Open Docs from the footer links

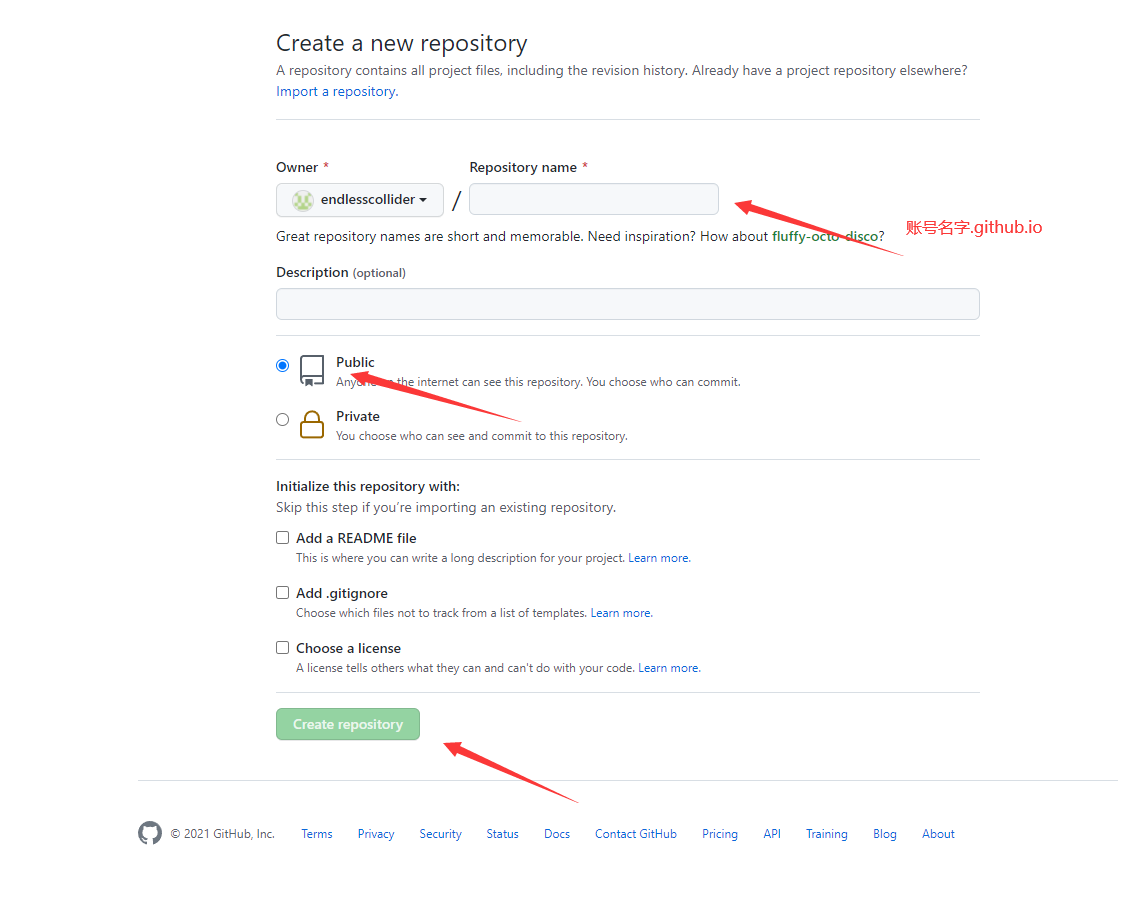coord(557,834)
